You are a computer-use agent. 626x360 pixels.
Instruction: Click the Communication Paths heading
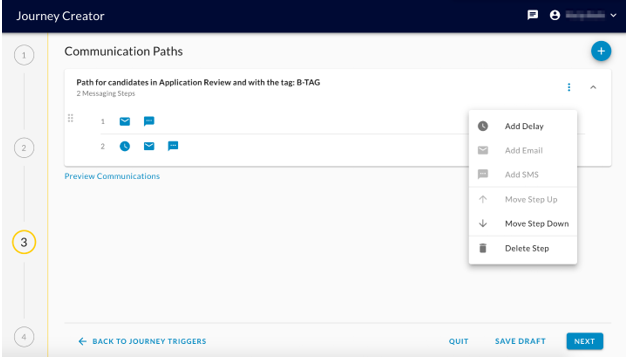123,51
